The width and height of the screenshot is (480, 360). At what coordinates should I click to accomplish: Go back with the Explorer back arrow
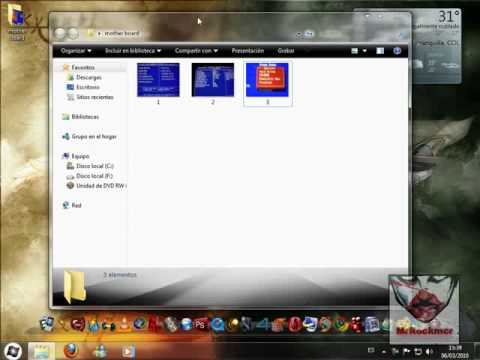point(60,33)
